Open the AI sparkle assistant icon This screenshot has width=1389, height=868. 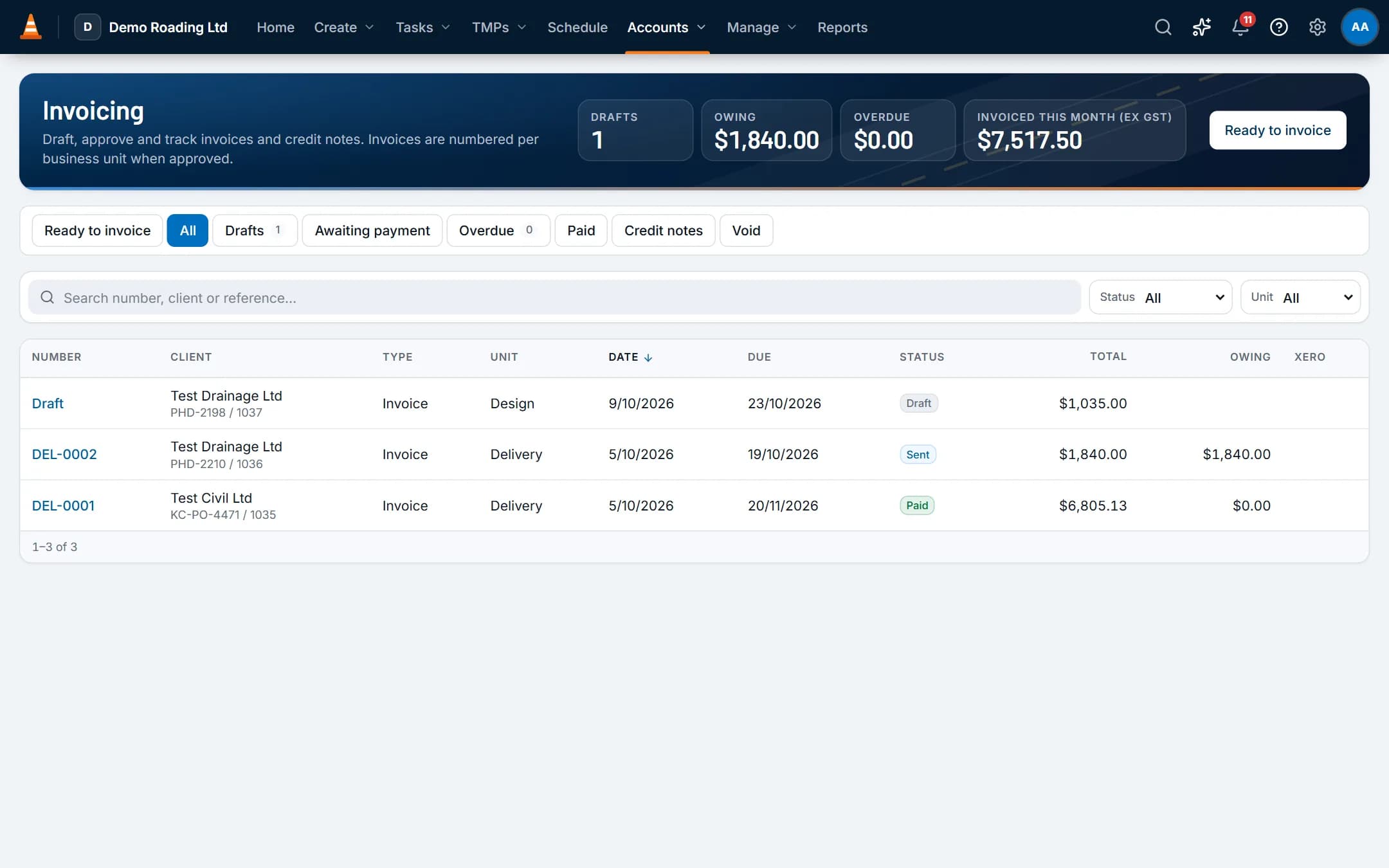click(x=1201, y=27)
